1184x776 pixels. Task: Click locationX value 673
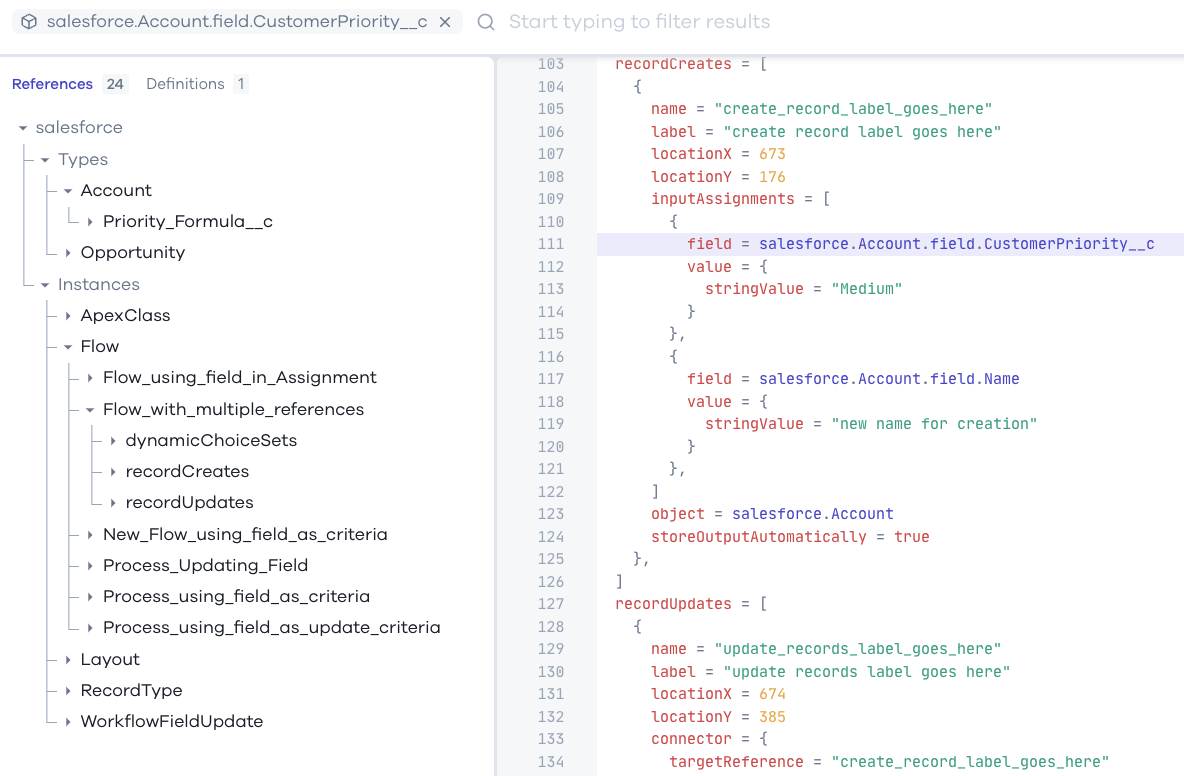click(772, 154)
